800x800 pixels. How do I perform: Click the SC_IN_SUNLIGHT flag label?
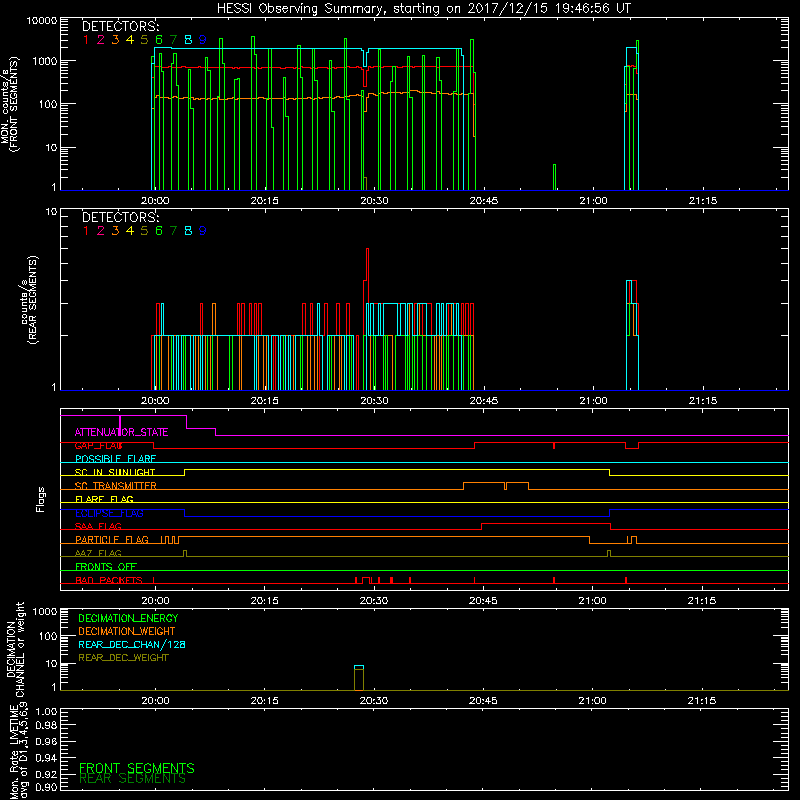pyautogui.click(x=115, y=472)
